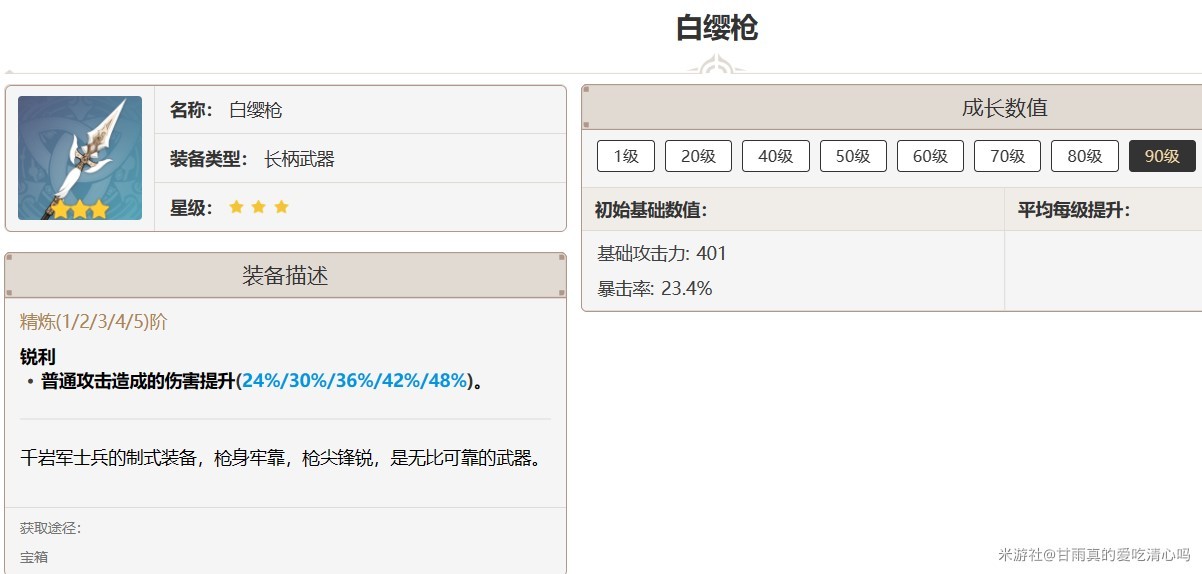
Task: Click the active 90级 level button
Action: coord(1162,156)
